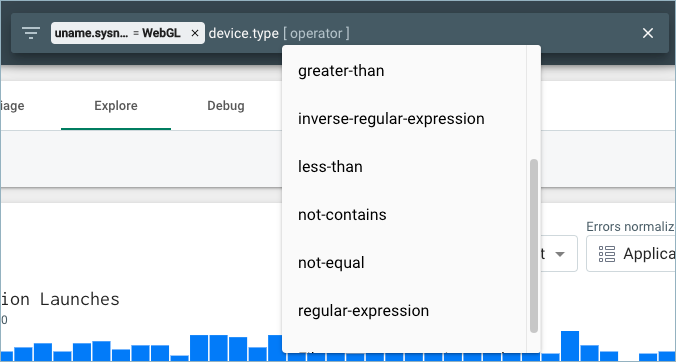Expand the dropdown arrow left of Applica
The image size is (676, 362).
[x=560, y=254]
